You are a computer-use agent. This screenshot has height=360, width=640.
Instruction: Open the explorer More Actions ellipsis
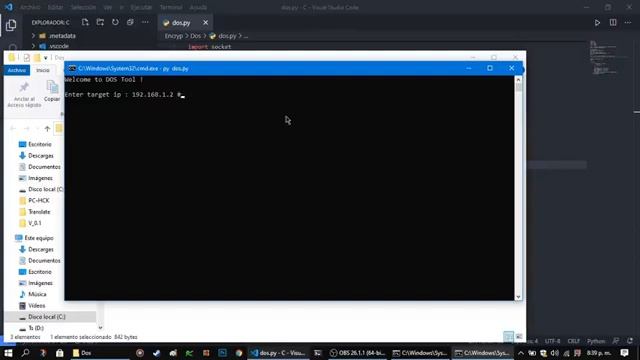[145, 22]
